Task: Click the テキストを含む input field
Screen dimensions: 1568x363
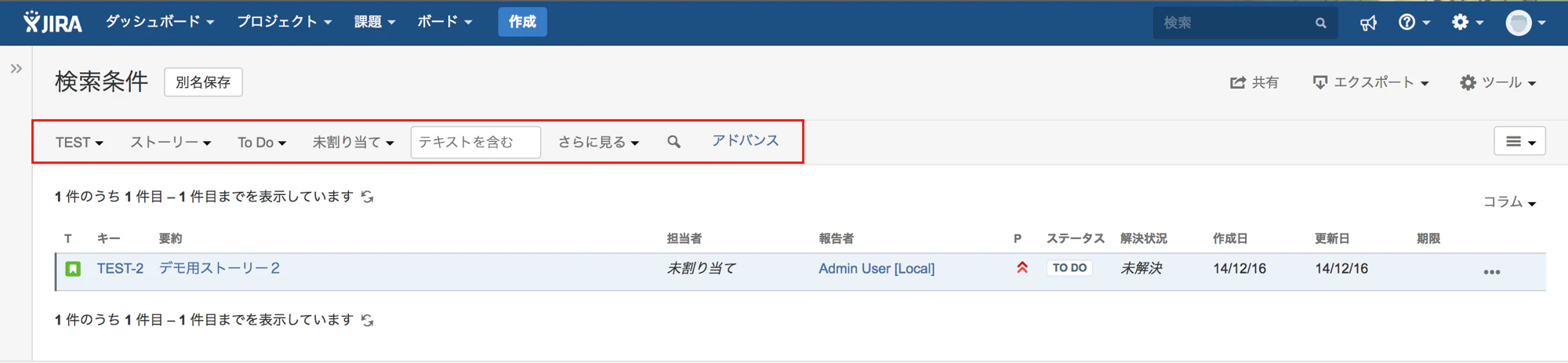Action: coord(476,142)
